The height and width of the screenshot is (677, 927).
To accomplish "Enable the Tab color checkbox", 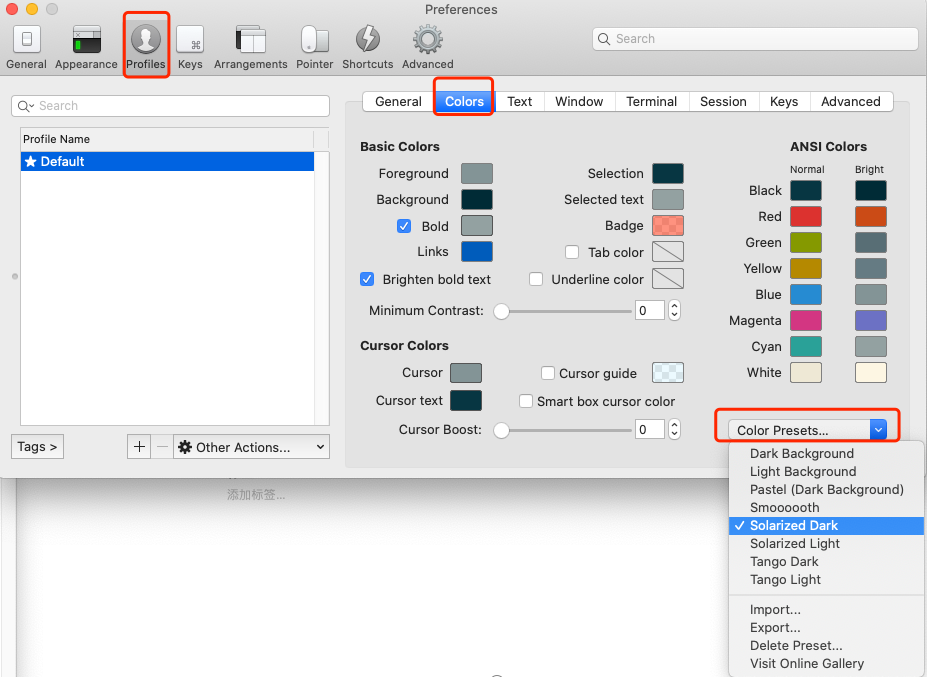I will pos(572,252).
